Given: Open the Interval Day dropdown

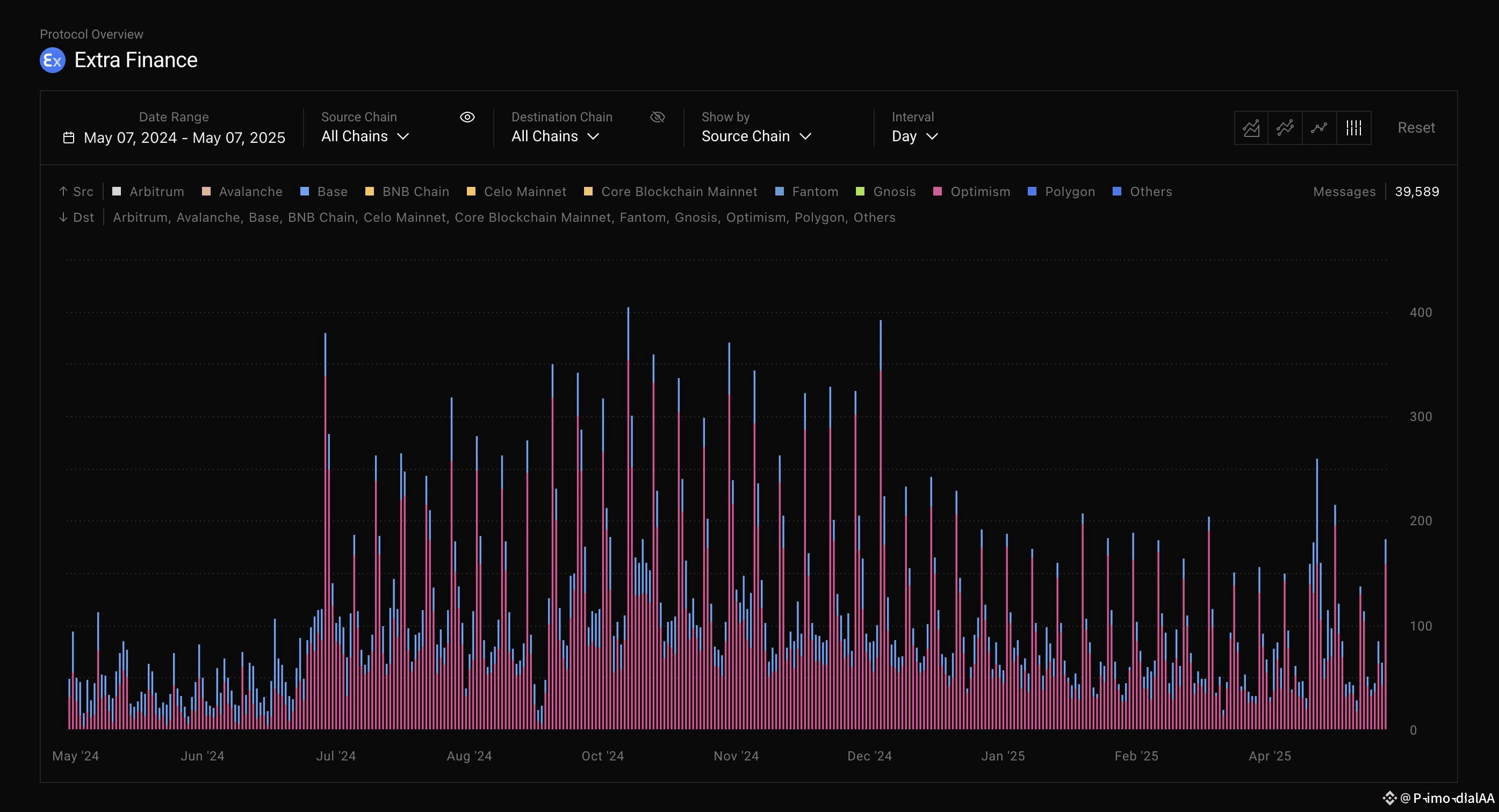Looking at the screenshot, I should pos(915,136).
